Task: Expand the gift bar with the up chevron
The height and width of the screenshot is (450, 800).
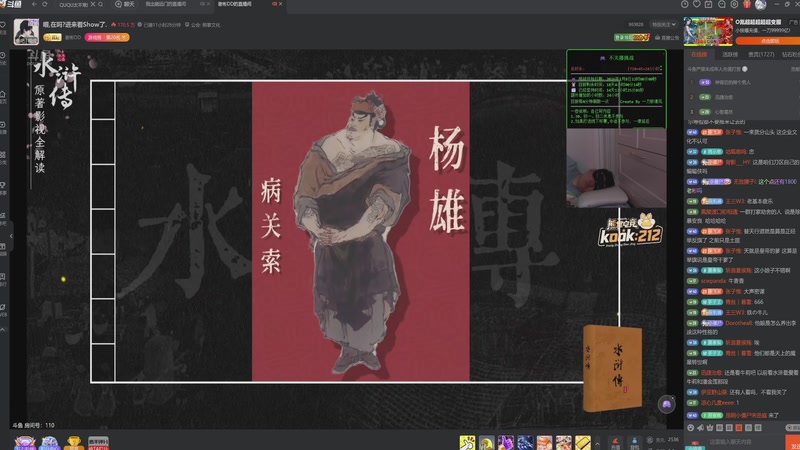Action: (597, 444)
